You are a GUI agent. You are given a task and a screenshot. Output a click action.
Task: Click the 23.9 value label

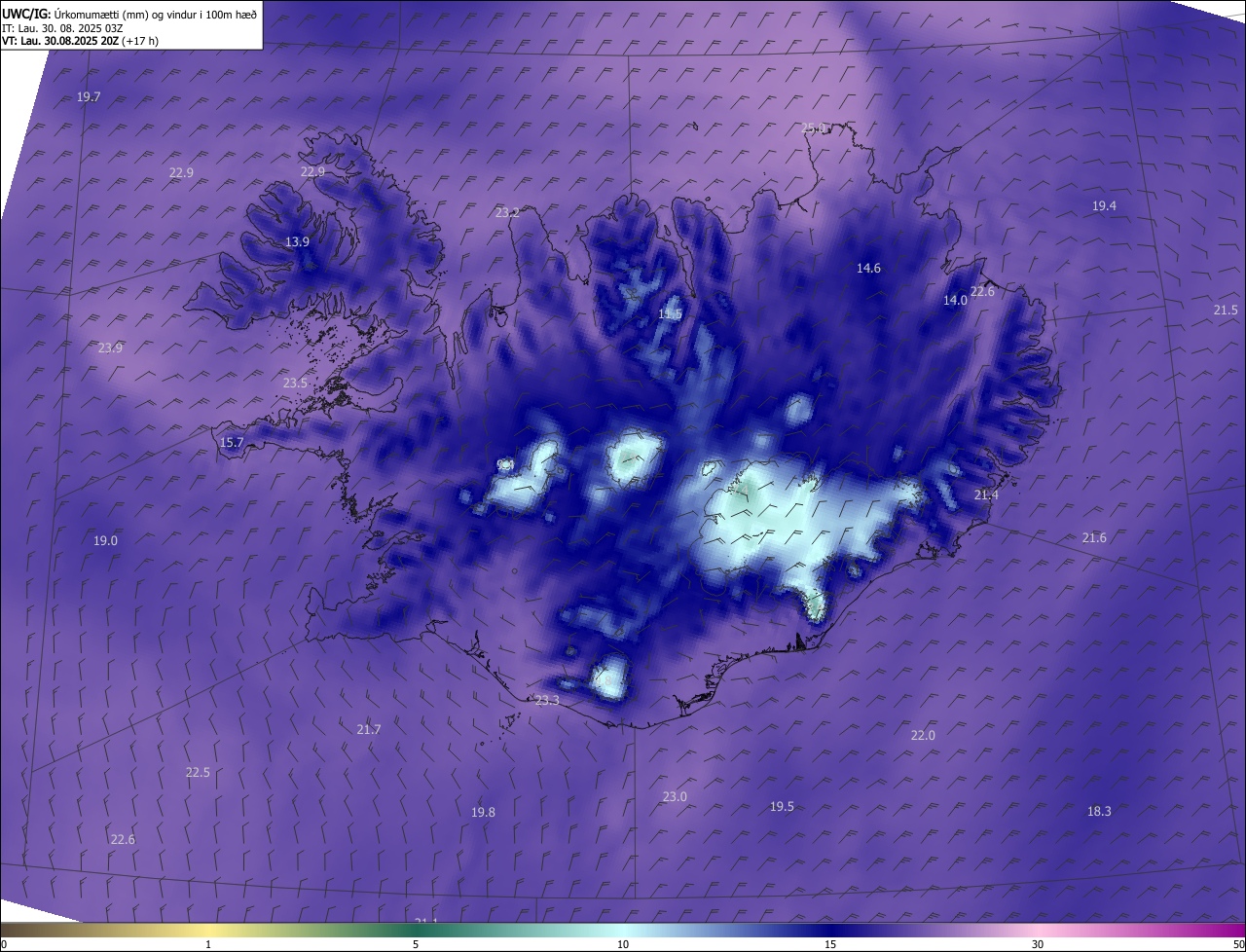click(x=110, y=348)
